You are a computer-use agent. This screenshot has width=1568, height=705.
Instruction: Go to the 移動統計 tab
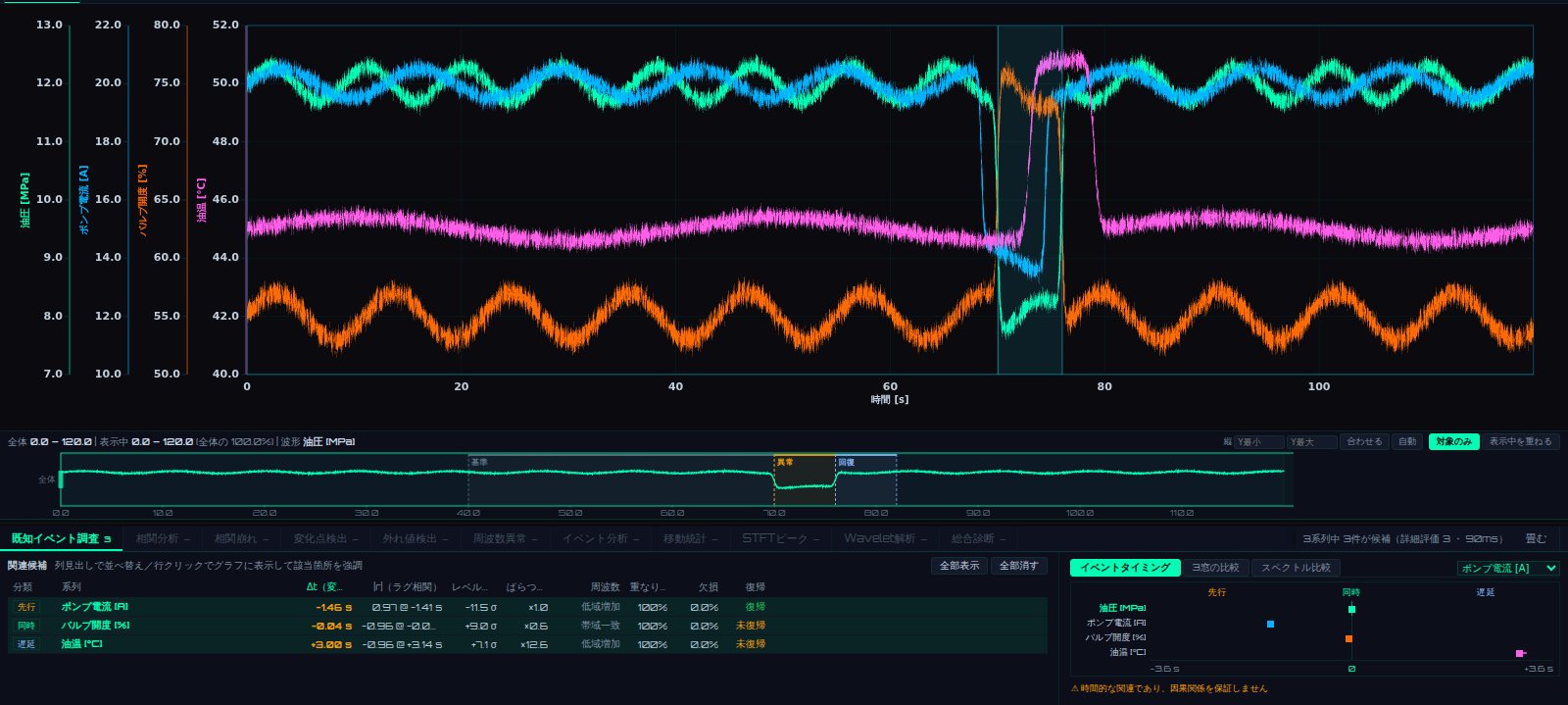[x=690, y=538]
